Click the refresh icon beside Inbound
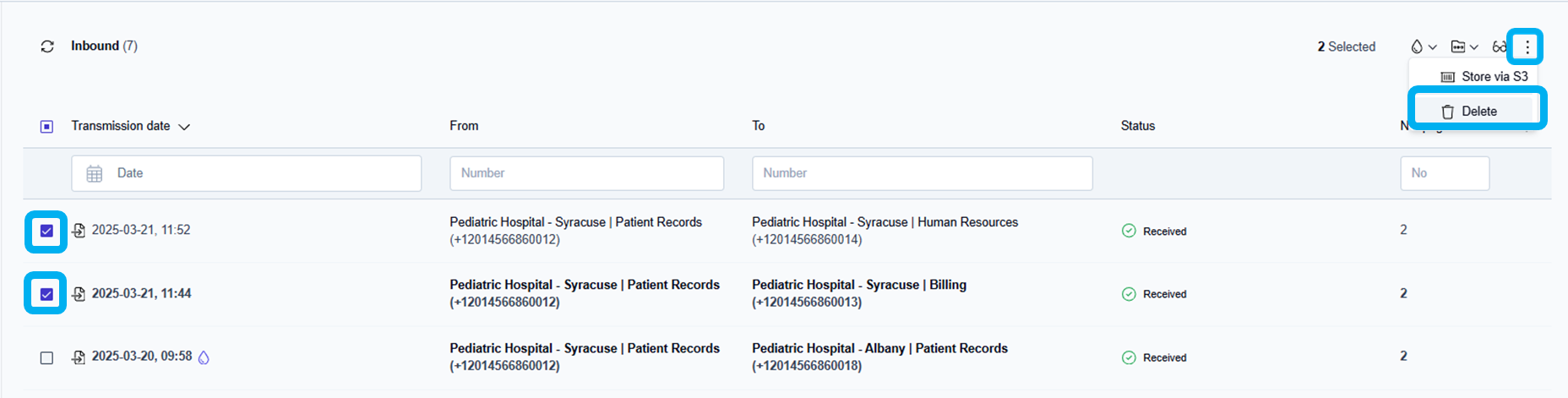1568x398 pixels. (47, 46)
